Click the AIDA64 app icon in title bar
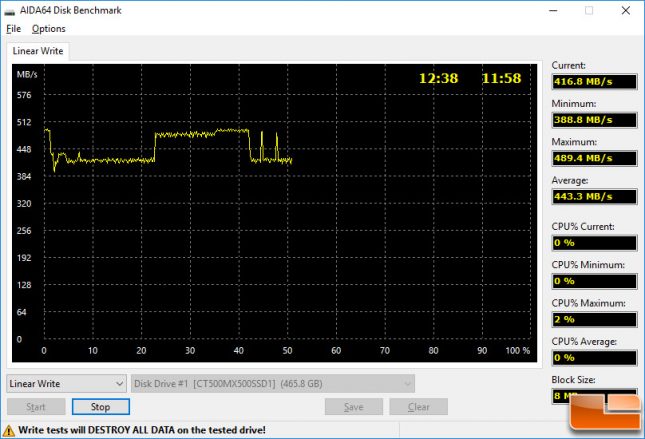645x439 pixels. (x=9, y=11)
